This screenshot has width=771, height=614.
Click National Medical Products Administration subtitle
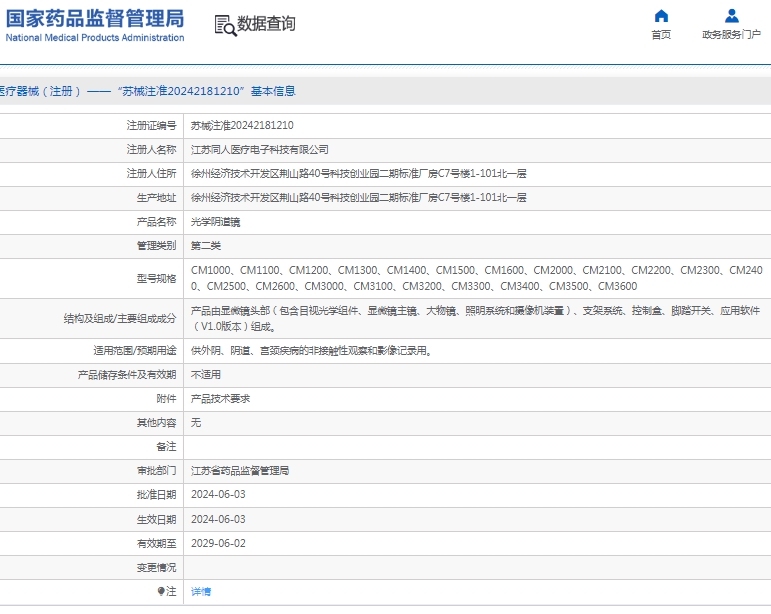pos(95,38)
